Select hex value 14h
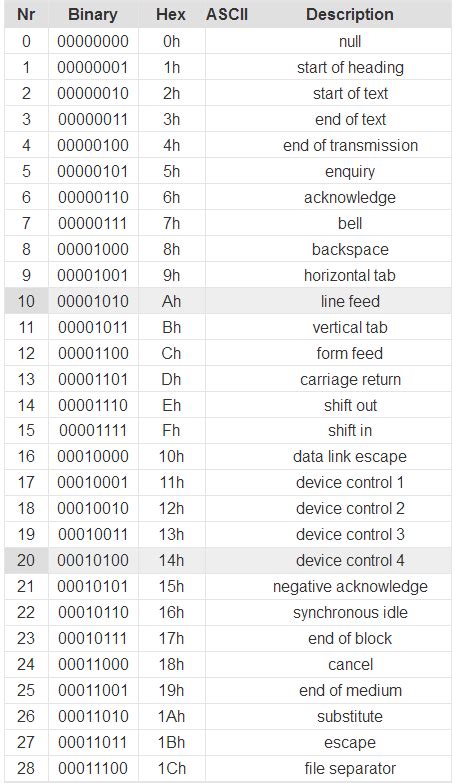This screenshot has height=783, width=455. point(171,560)
